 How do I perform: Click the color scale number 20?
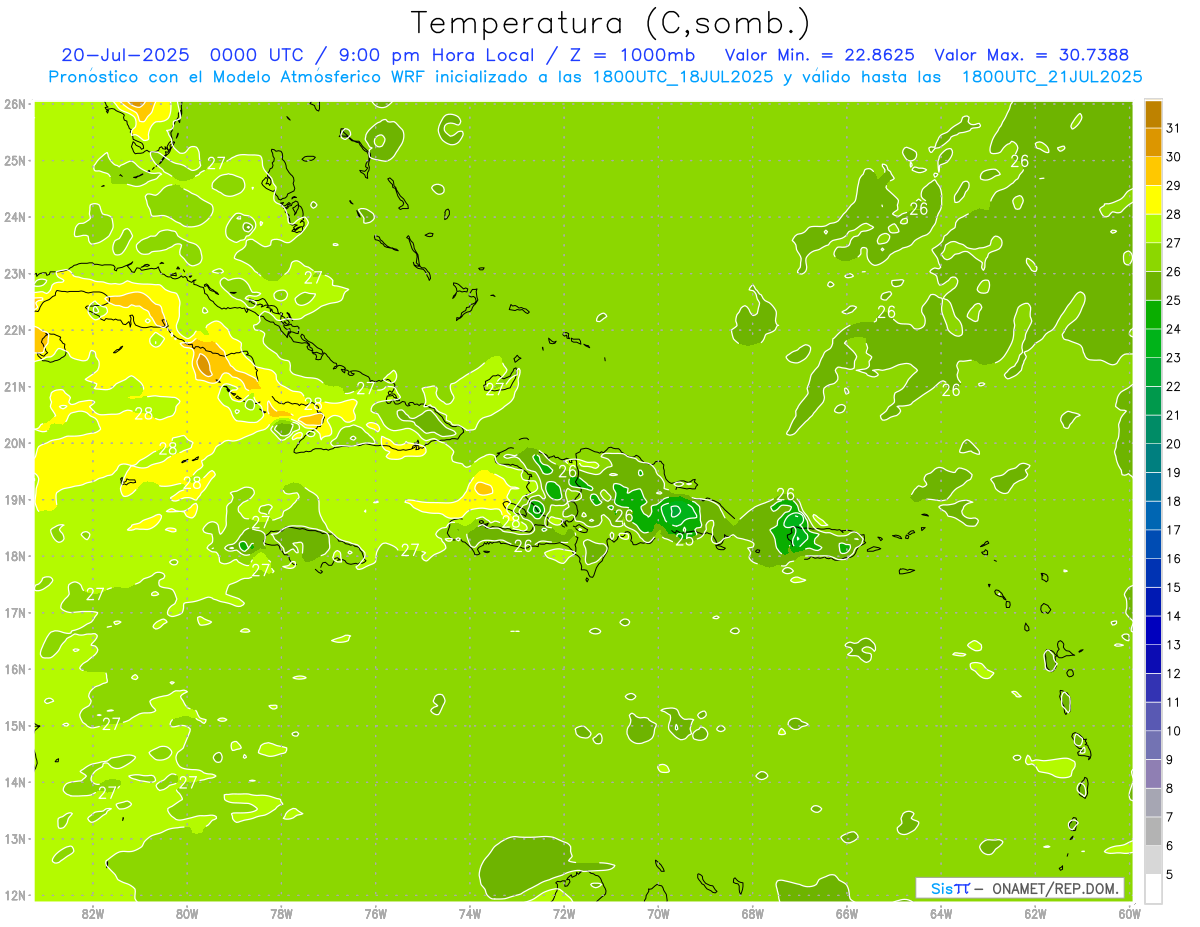[x=1174, y=444]
